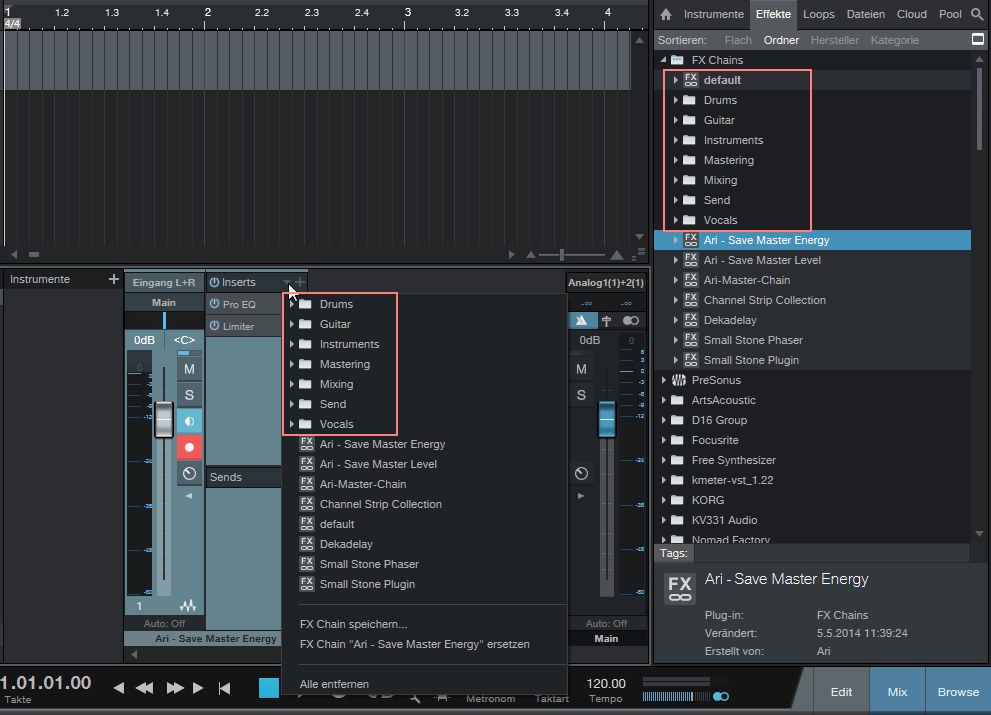
Task: Expand the Guitar folder in browser
Action: pyautogui.click(x=676, y=120)
